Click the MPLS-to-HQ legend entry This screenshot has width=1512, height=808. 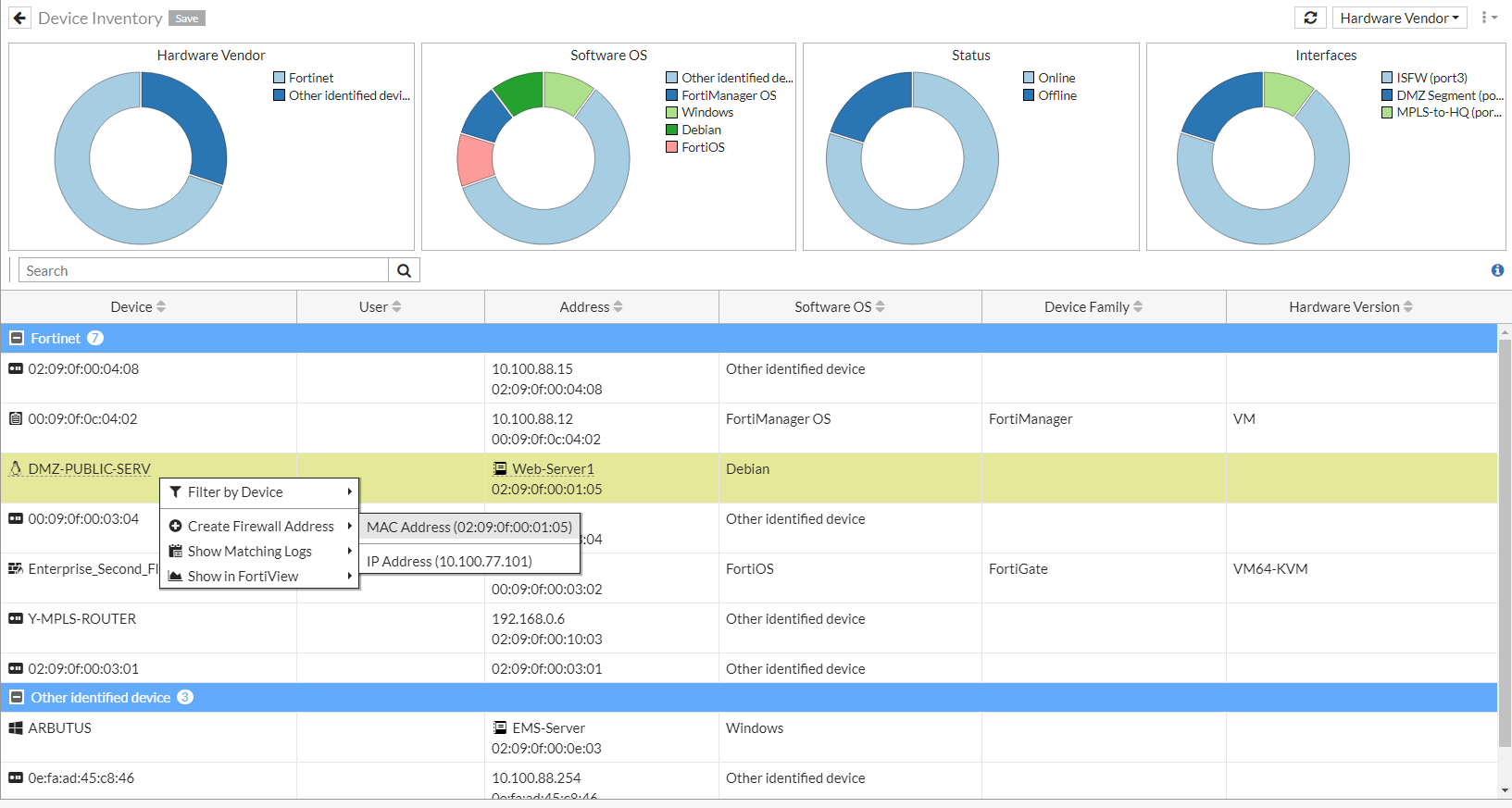1442,112
